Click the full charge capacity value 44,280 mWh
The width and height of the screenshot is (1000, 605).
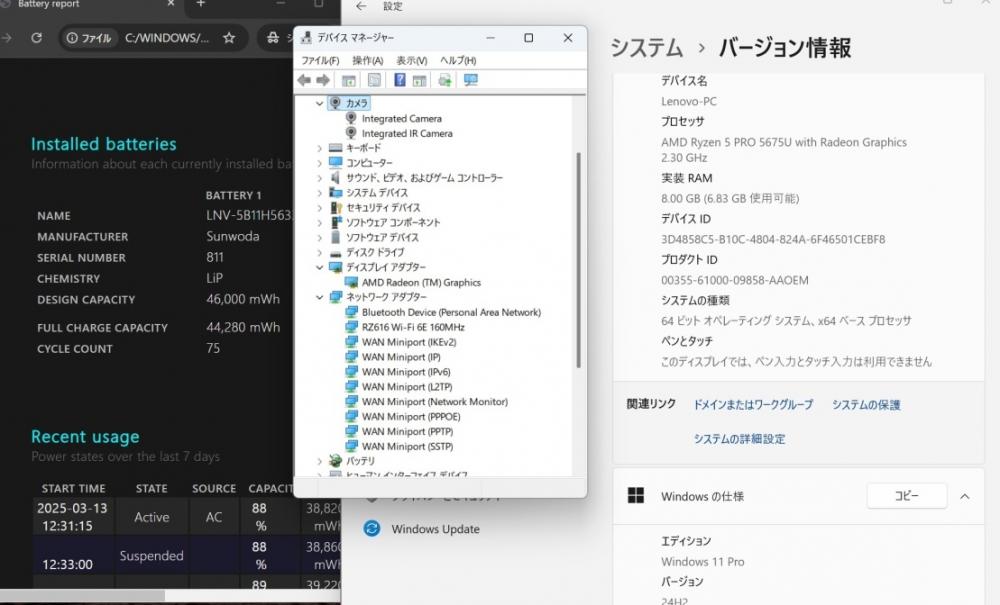click(243, 327)
